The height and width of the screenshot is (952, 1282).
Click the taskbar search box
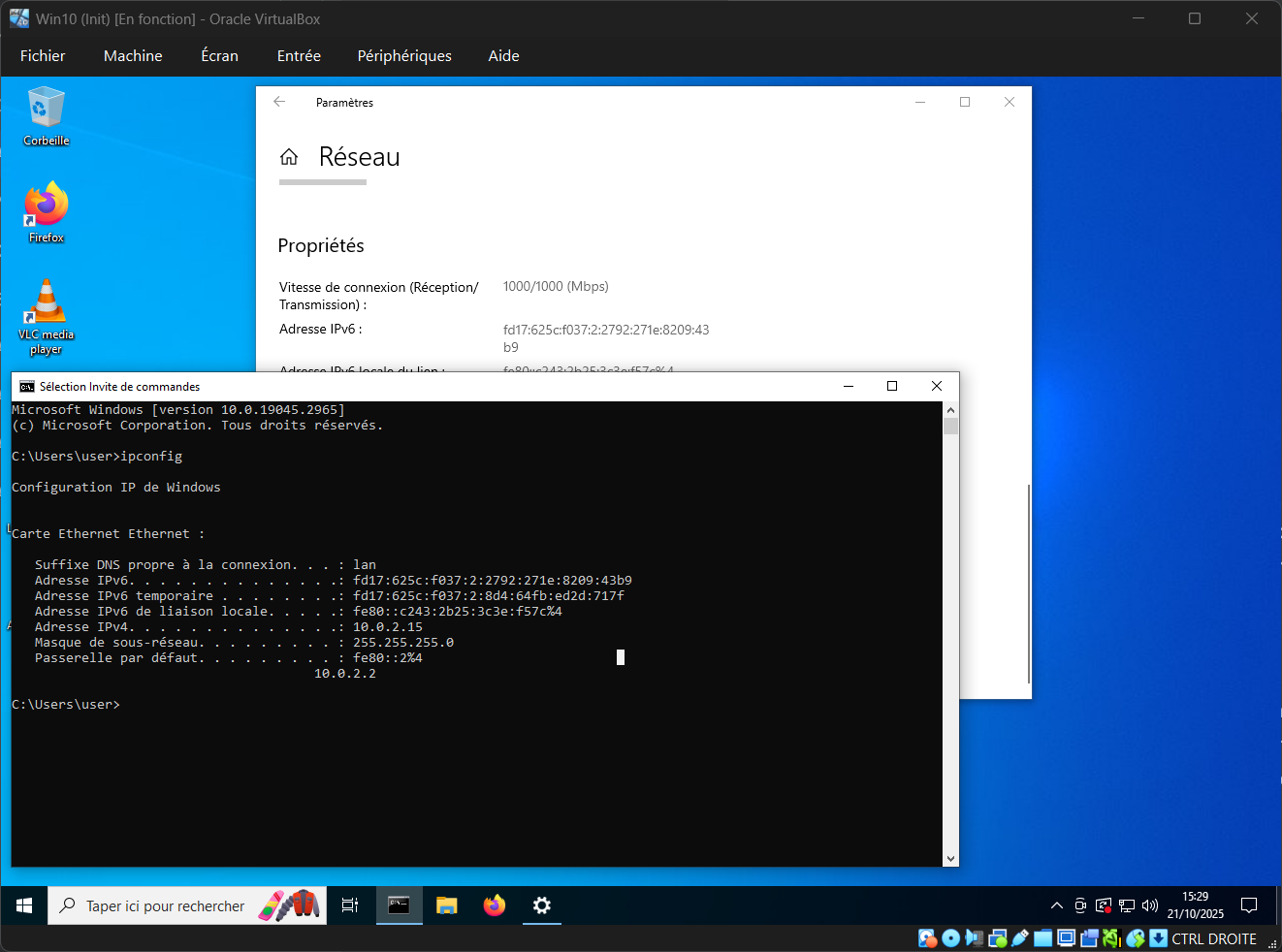[x=165, y=905]
